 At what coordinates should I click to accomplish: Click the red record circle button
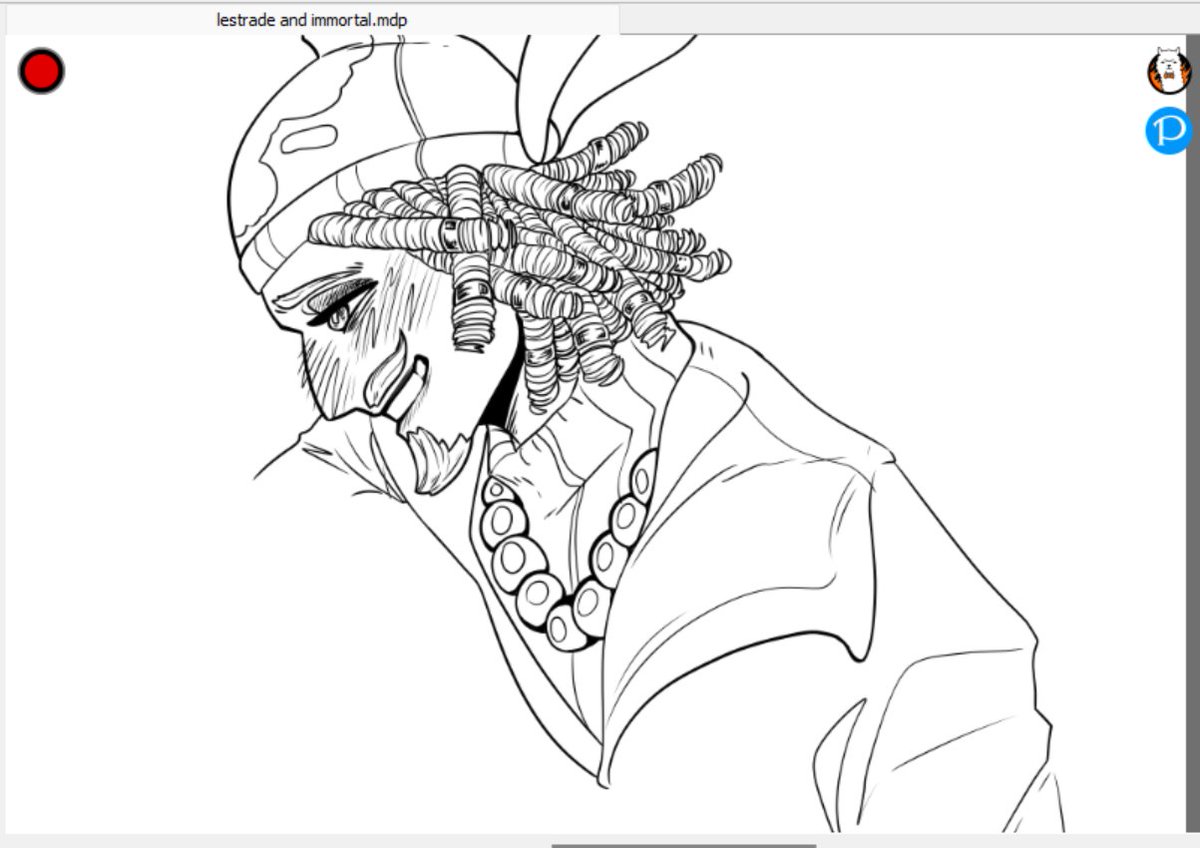coord(41,71)
